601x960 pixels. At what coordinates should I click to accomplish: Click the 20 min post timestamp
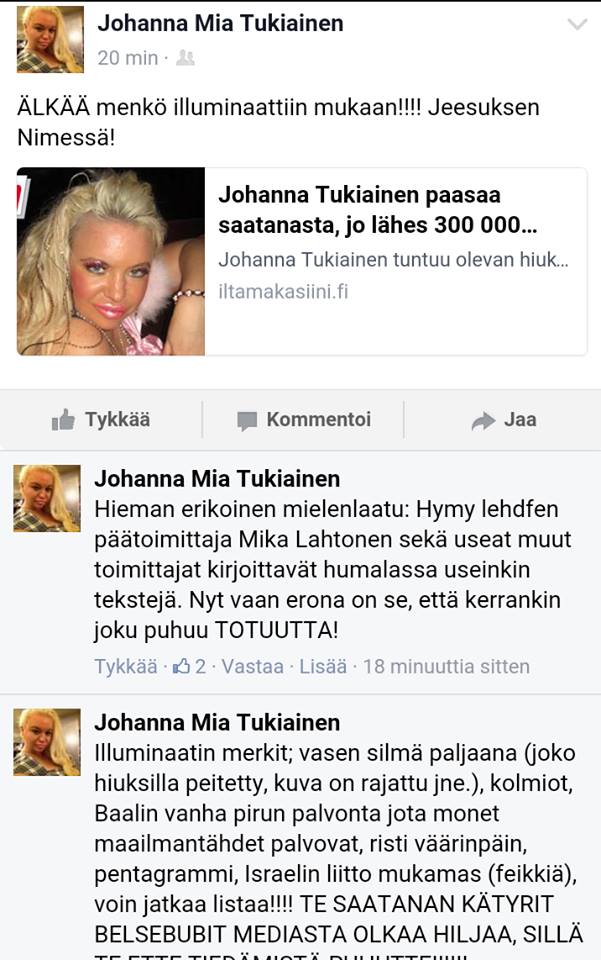point(127,58)
